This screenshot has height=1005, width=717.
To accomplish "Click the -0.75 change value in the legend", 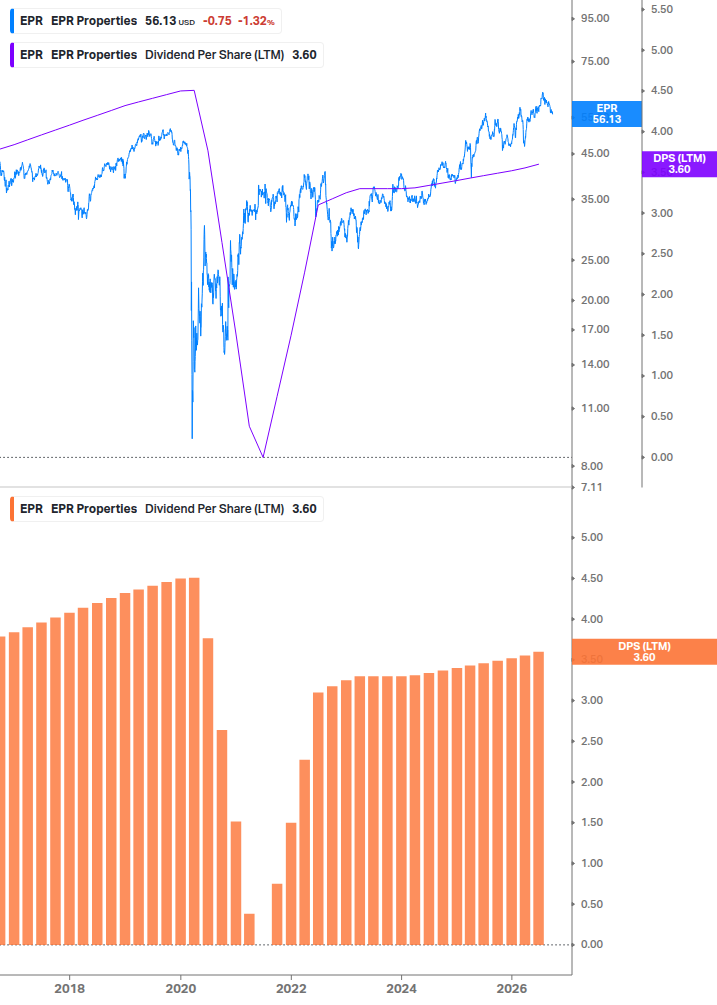I will click(x=217, y=21).
